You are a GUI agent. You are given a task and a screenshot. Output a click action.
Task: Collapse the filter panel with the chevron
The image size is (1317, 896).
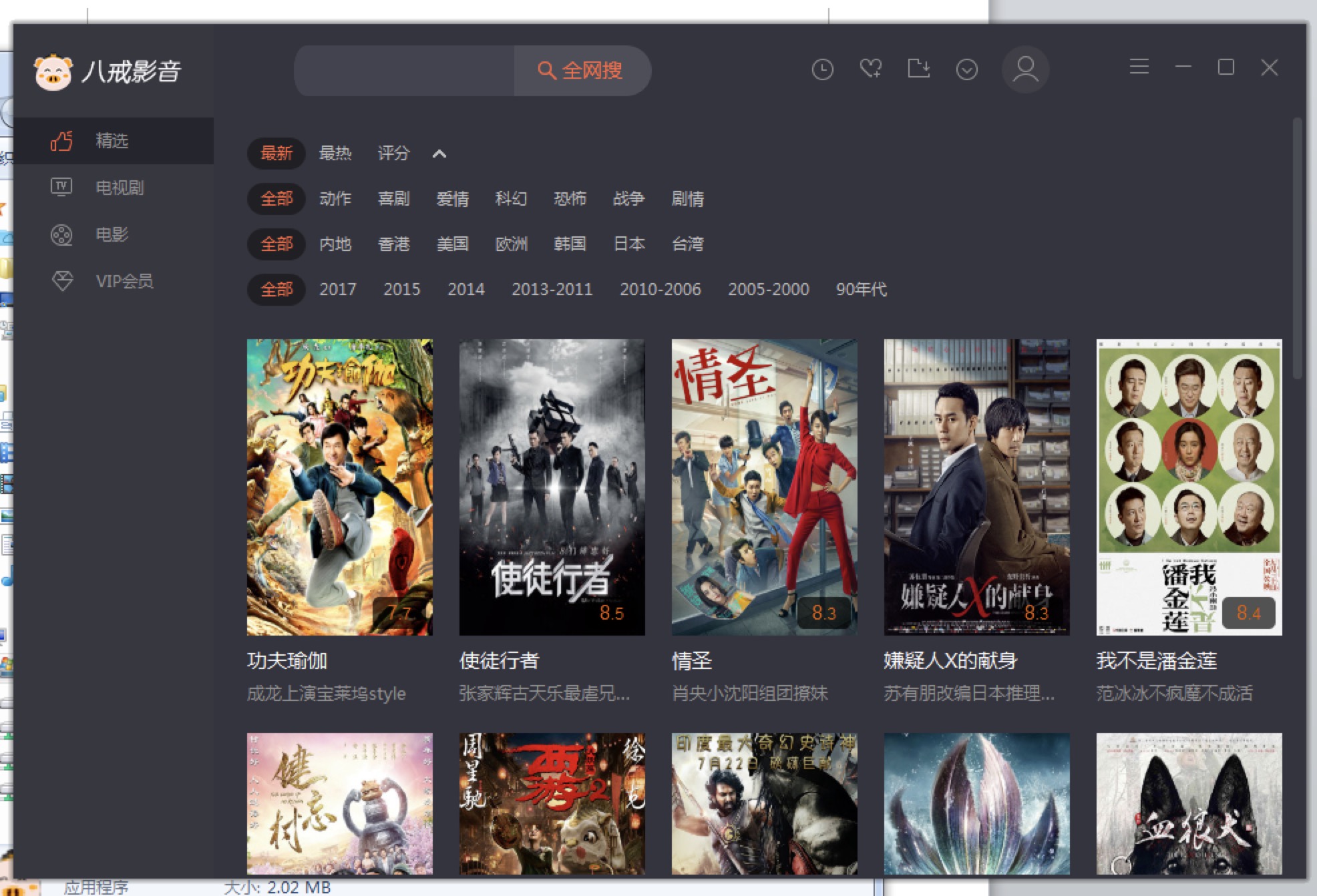(439, 154)
